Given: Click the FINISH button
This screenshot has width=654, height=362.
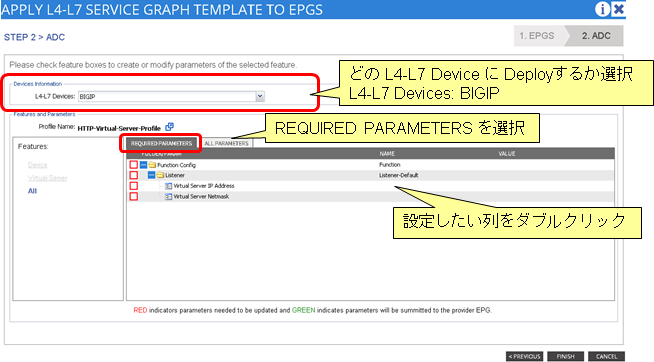Looking at the screenshot, I should click(565, 357).
